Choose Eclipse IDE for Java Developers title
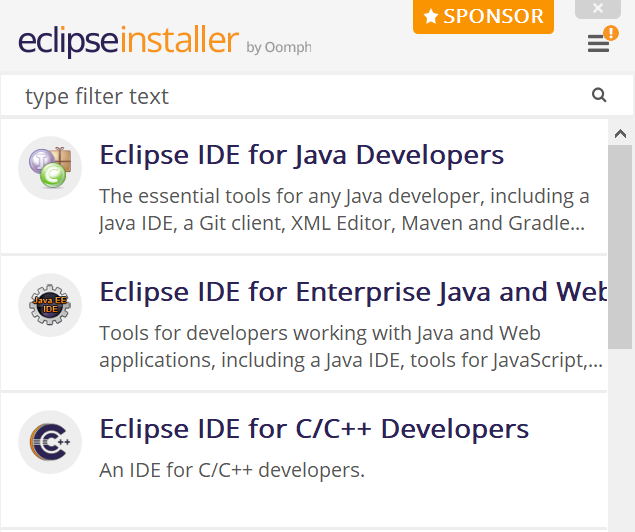Viewport: 635px width, 532px height. tap(302, 155)
